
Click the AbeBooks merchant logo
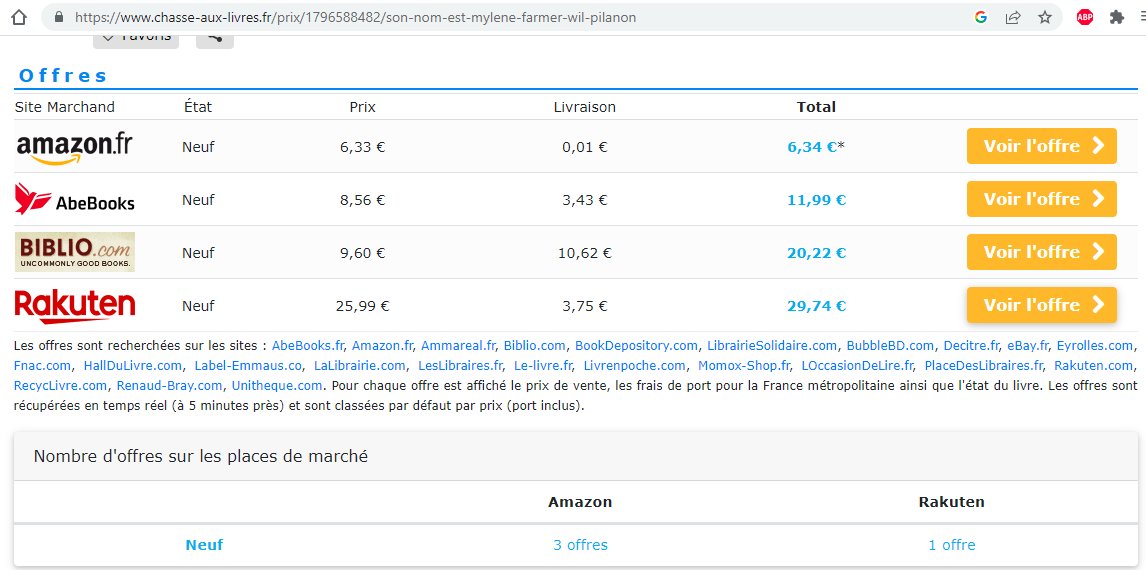click(x=75, y=200)
